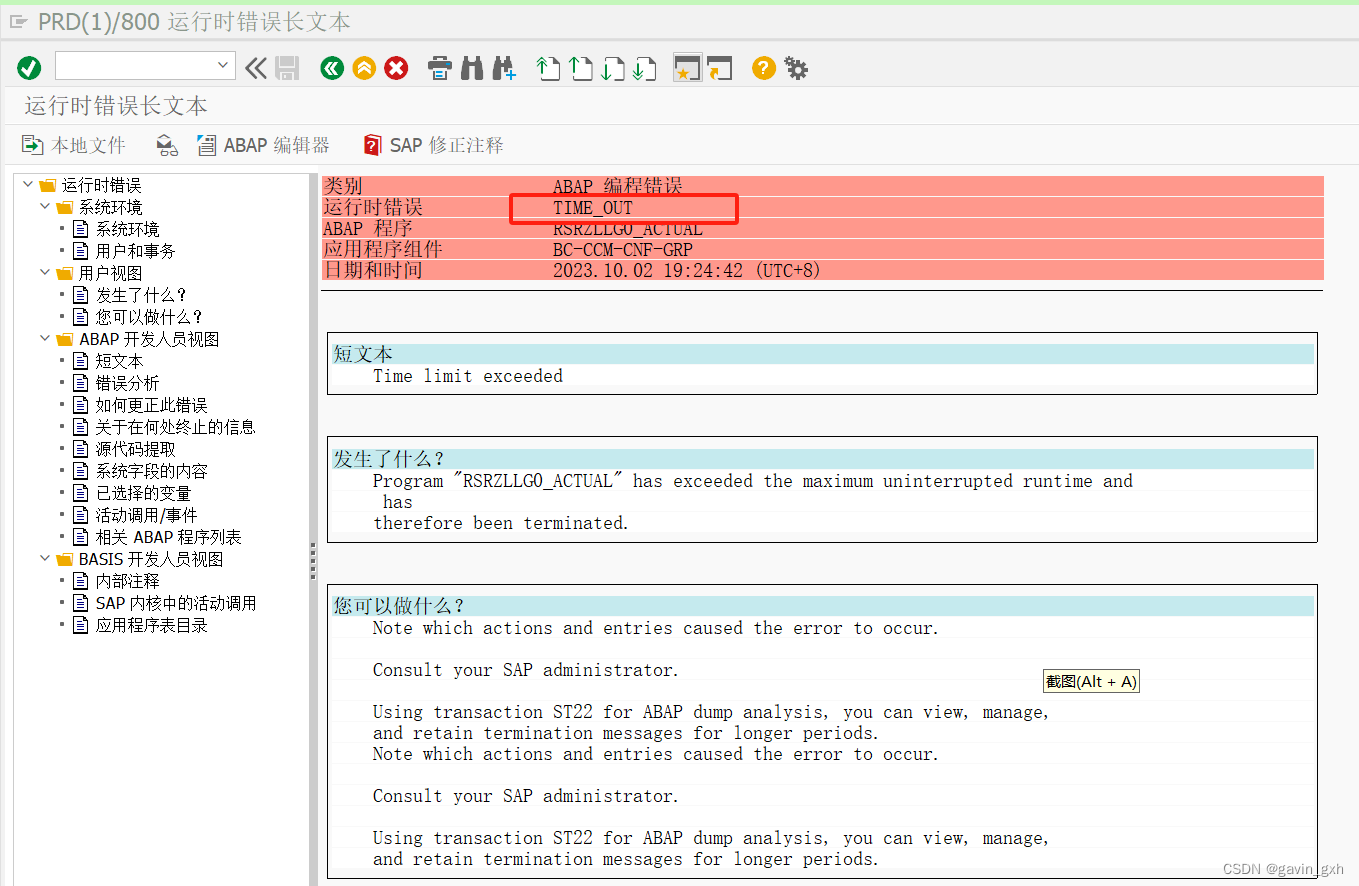Jump to last page with paging icon
This screenshot has width=1359, height=886.
644,68
